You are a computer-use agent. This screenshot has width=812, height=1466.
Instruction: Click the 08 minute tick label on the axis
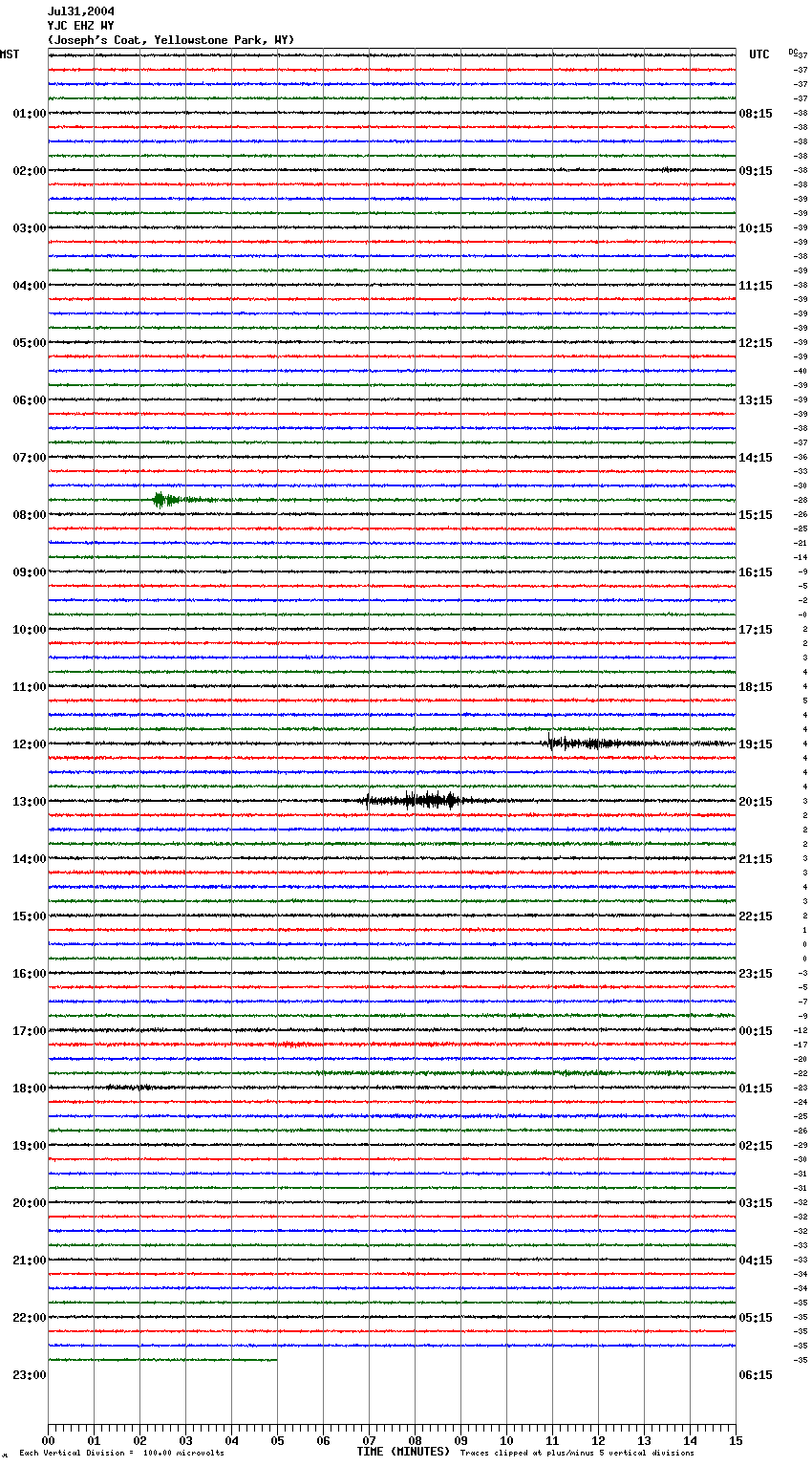click(x=415, y=1441)
